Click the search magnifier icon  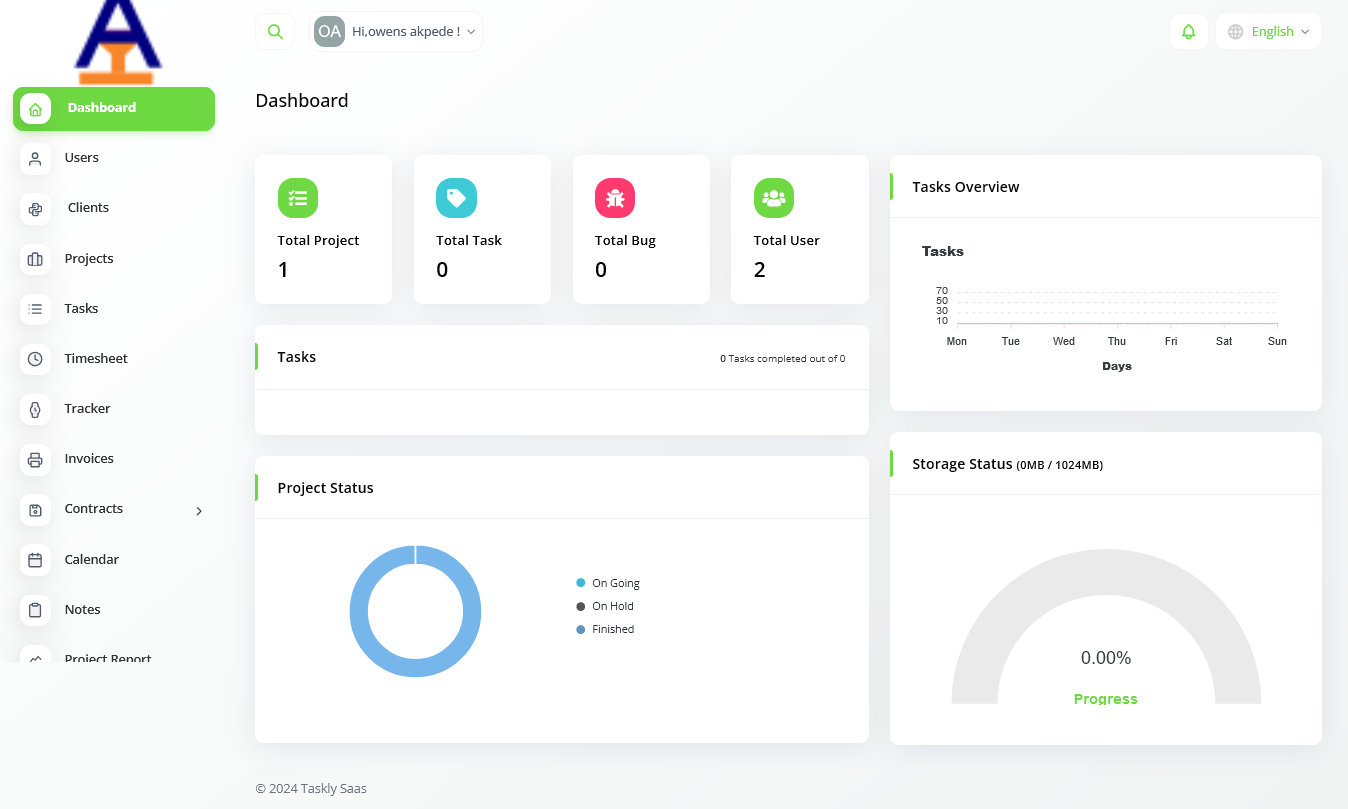click(275, 32)
